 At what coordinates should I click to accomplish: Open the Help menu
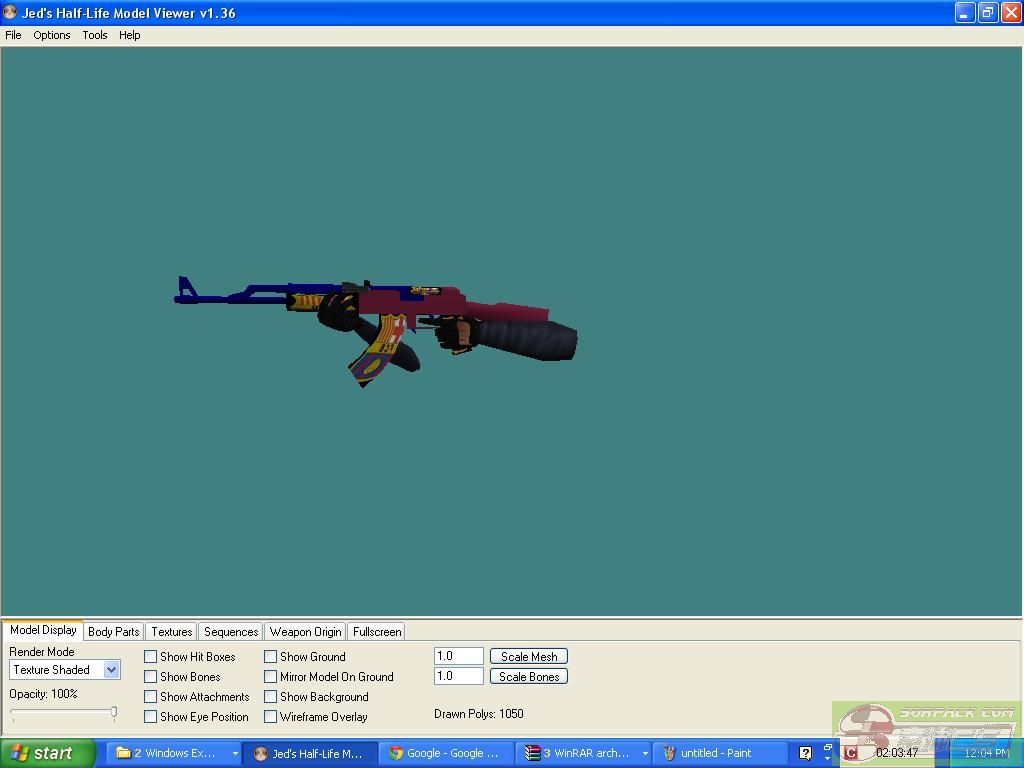tap(129, 35)
